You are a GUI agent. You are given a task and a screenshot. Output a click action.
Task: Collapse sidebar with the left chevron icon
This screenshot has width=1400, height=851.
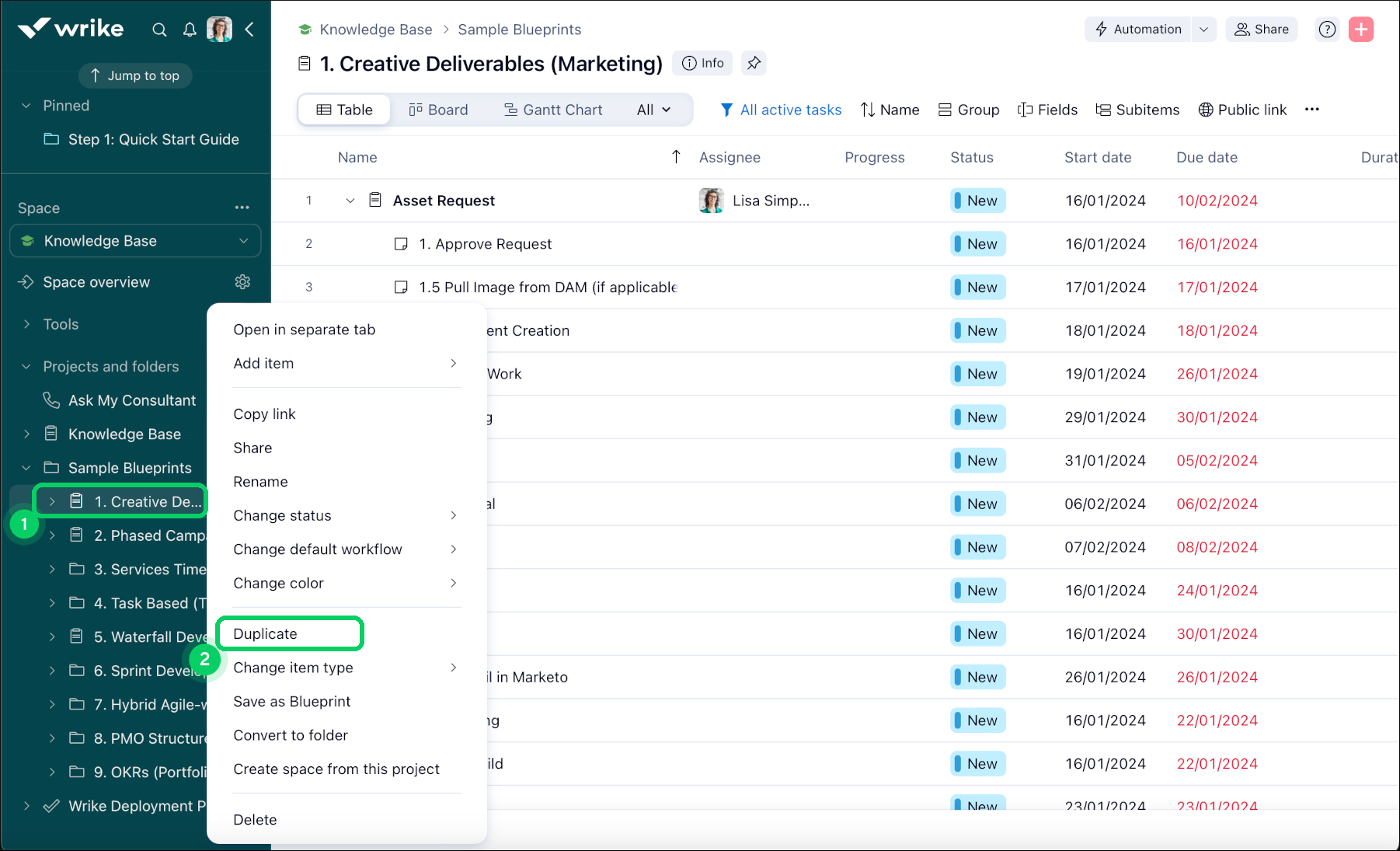(x=249, y=30)
